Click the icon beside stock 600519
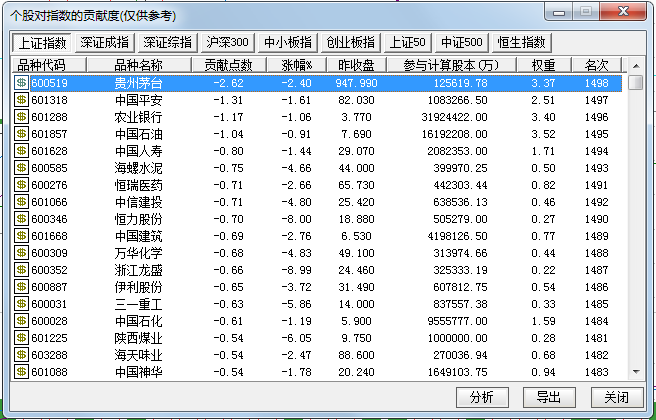This screenshot has width=656, height=420. 21,83
